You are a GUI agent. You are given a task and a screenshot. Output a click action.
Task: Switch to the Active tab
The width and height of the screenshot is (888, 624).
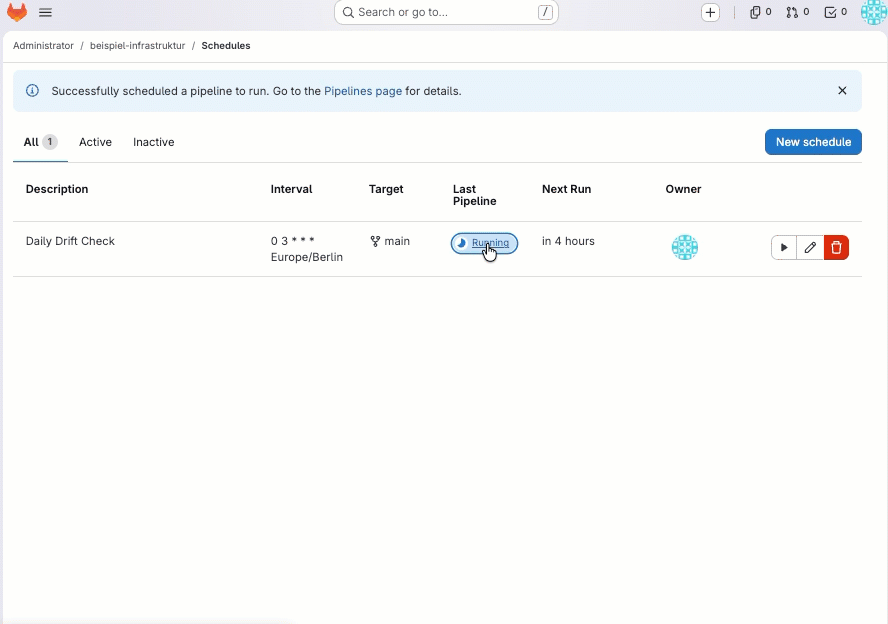[95, 142]
